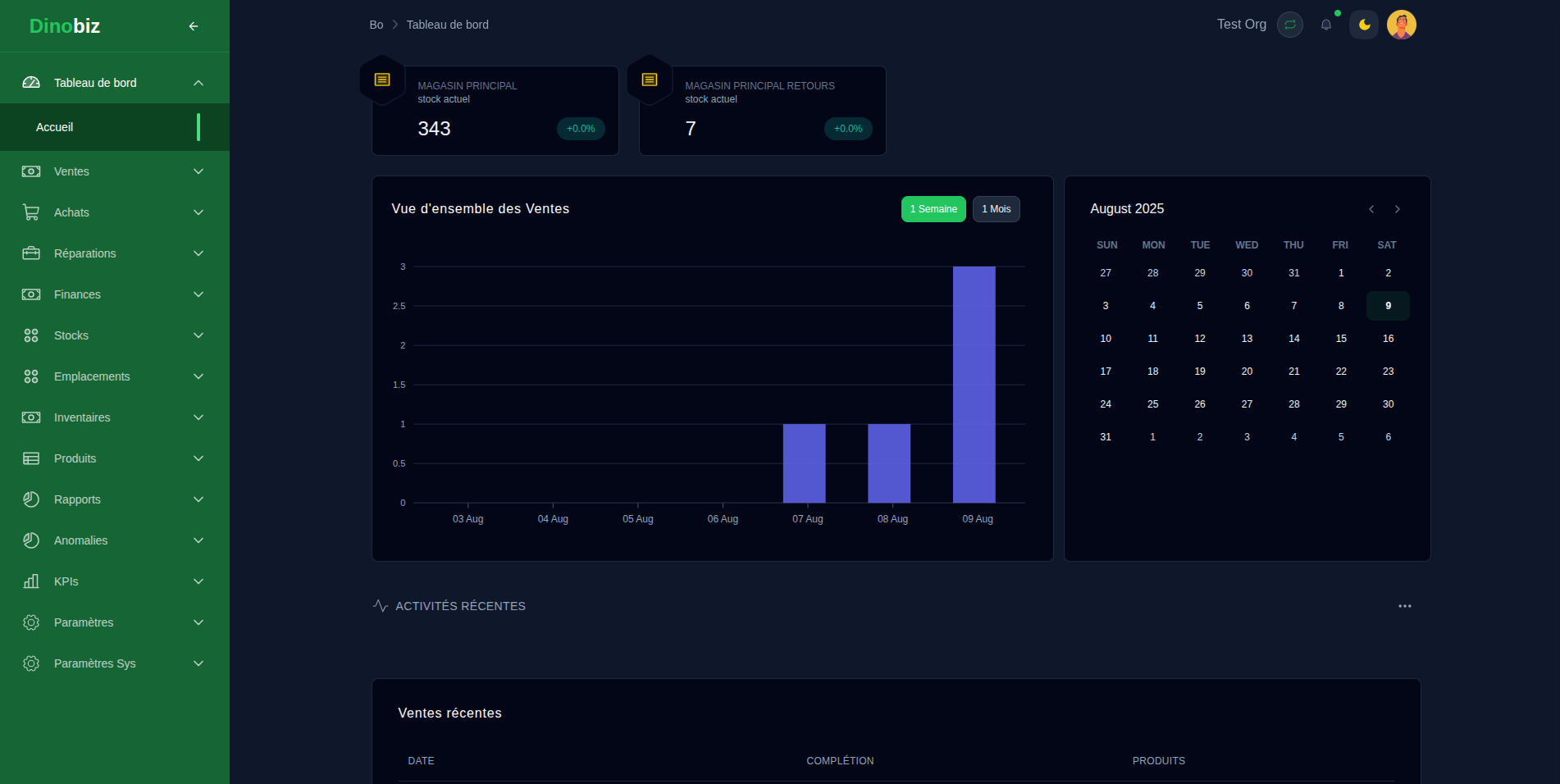Open the Accueil menu item
The height and width of the screenshot is (784, 1560).
[x=54, y=127]
